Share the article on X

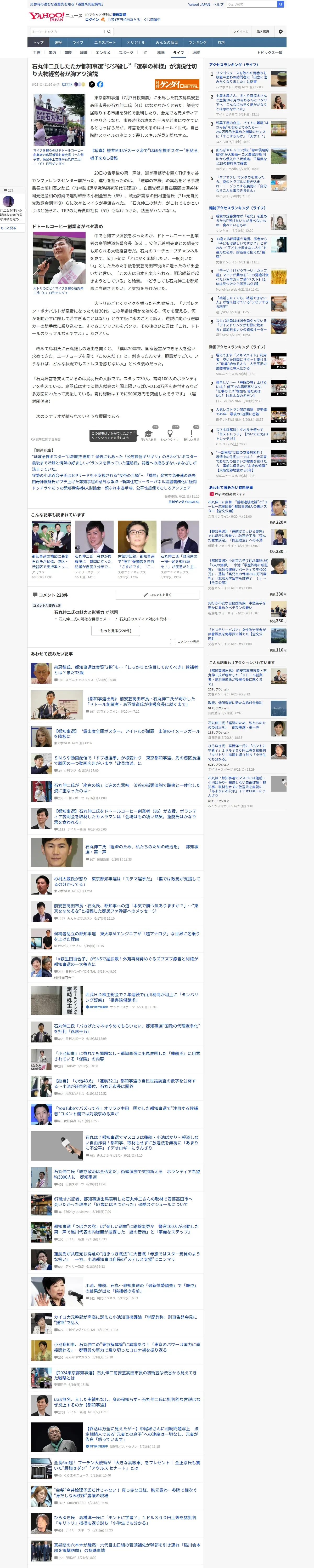[x=92, y=85]
